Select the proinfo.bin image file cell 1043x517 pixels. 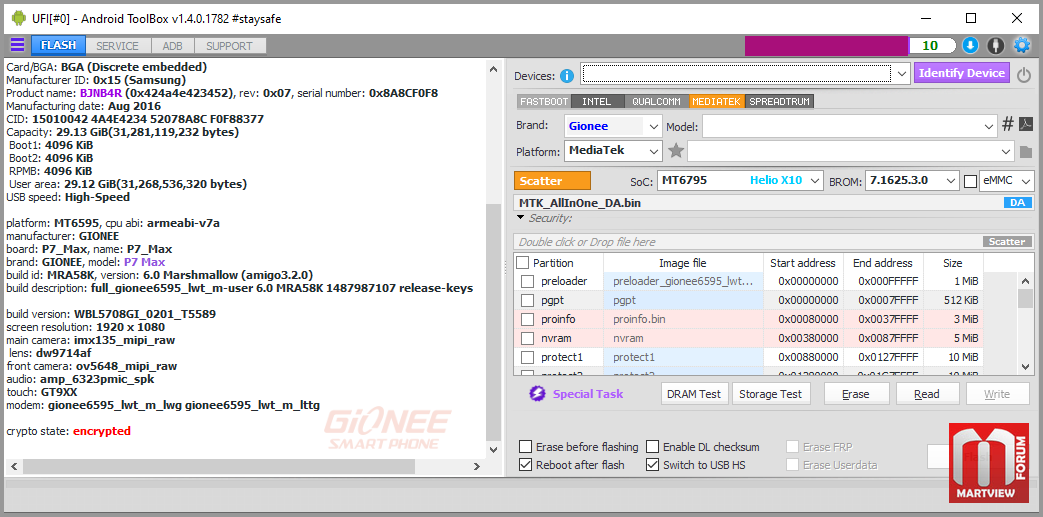click(682, 319)
